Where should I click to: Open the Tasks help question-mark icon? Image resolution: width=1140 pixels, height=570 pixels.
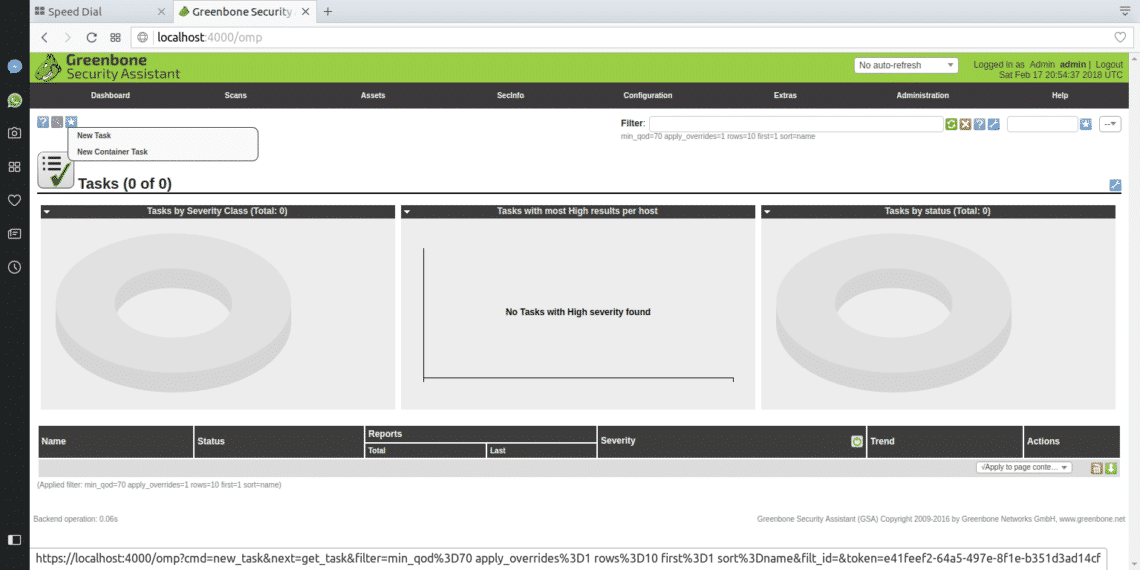43,122
